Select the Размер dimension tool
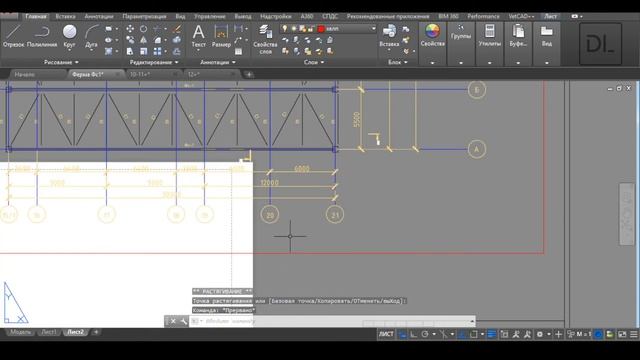 coord(221,35)
